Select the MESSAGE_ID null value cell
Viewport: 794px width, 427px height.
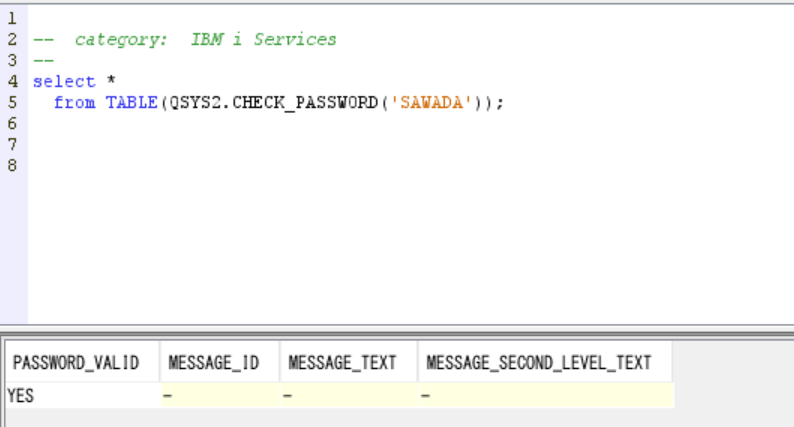coord(220,396)
